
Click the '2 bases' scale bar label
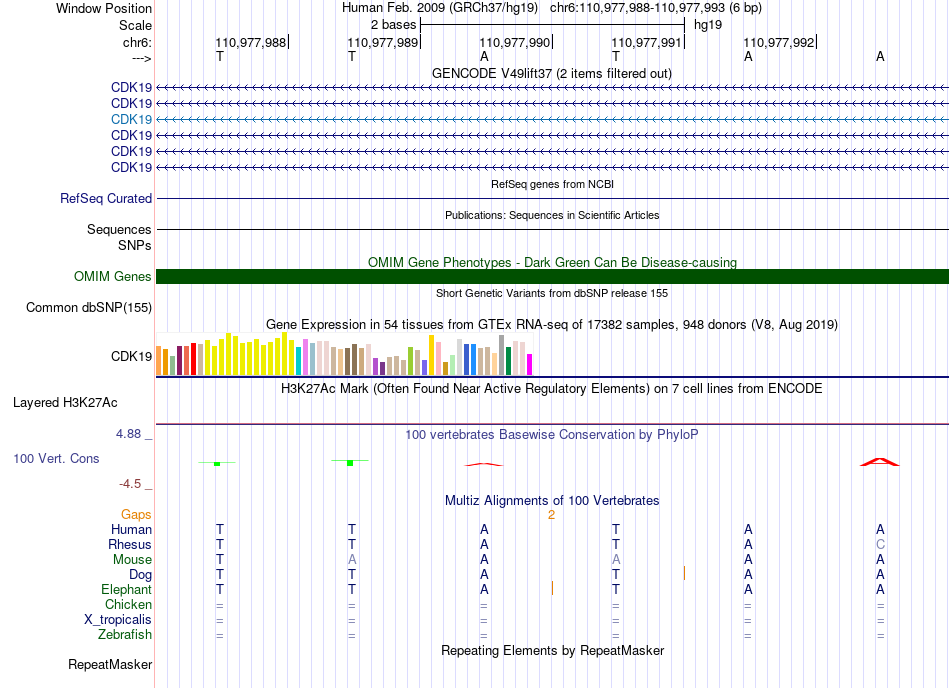point(393,25)
